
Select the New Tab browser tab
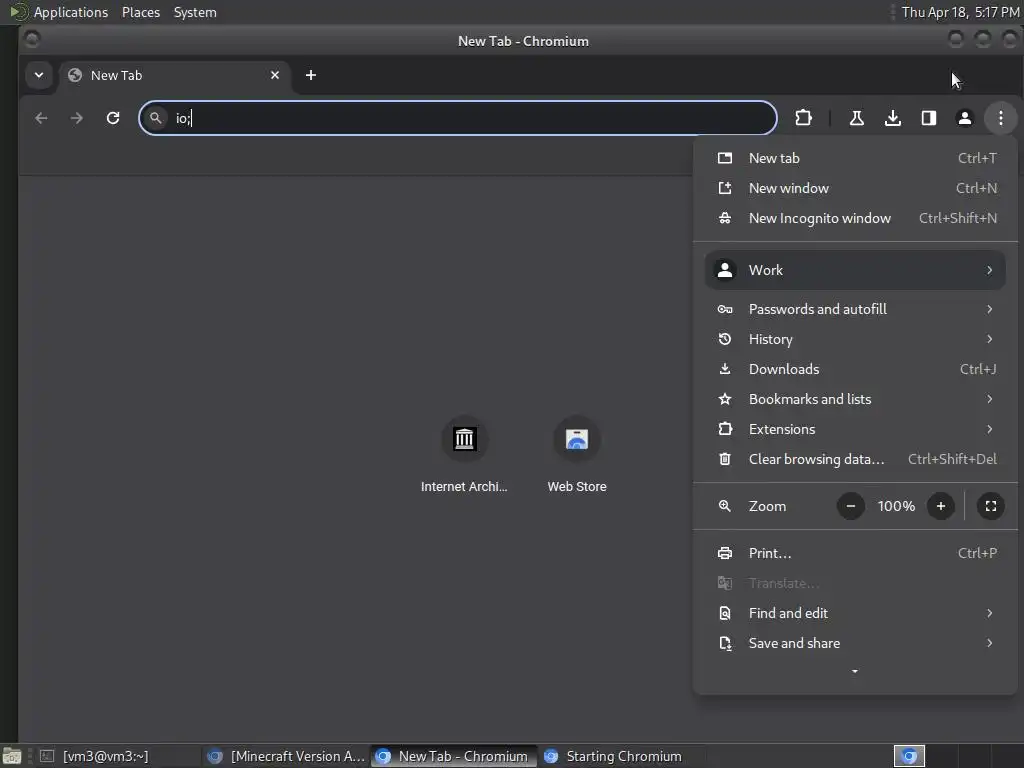pyautogui.click(x=175, y=75)
